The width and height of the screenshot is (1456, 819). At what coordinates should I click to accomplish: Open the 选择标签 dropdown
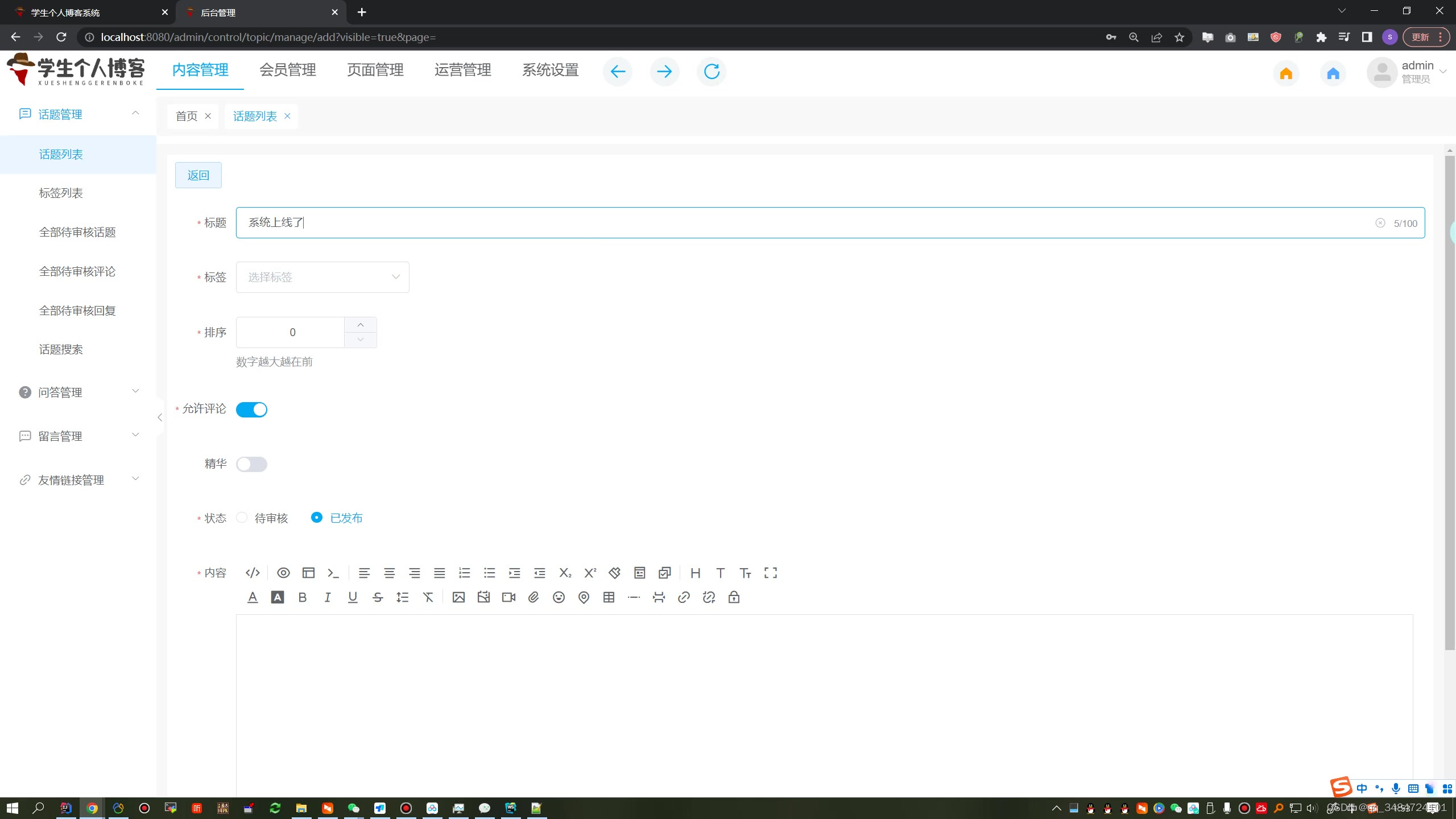pos(322,277)
